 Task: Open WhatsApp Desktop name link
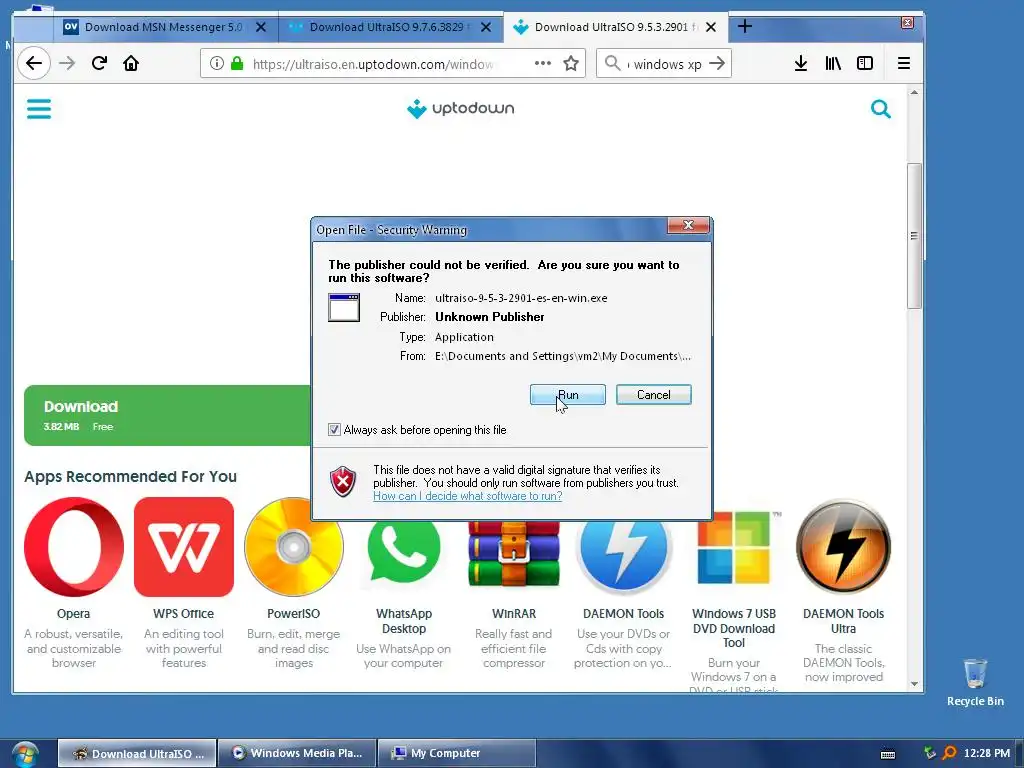click(x=404, y=621)
